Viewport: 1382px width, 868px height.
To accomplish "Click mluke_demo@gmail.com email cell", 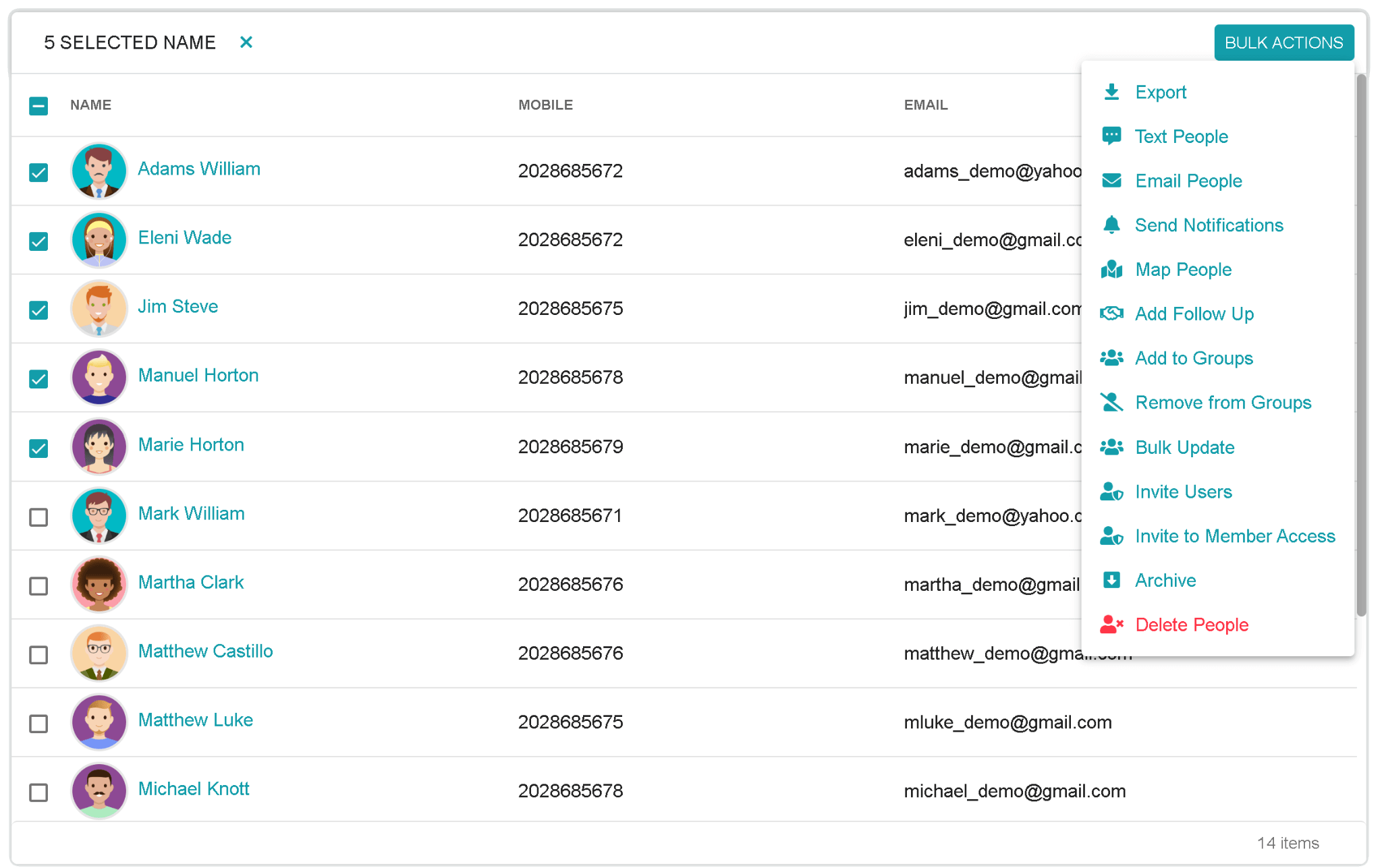I will tap(1007, 722).
